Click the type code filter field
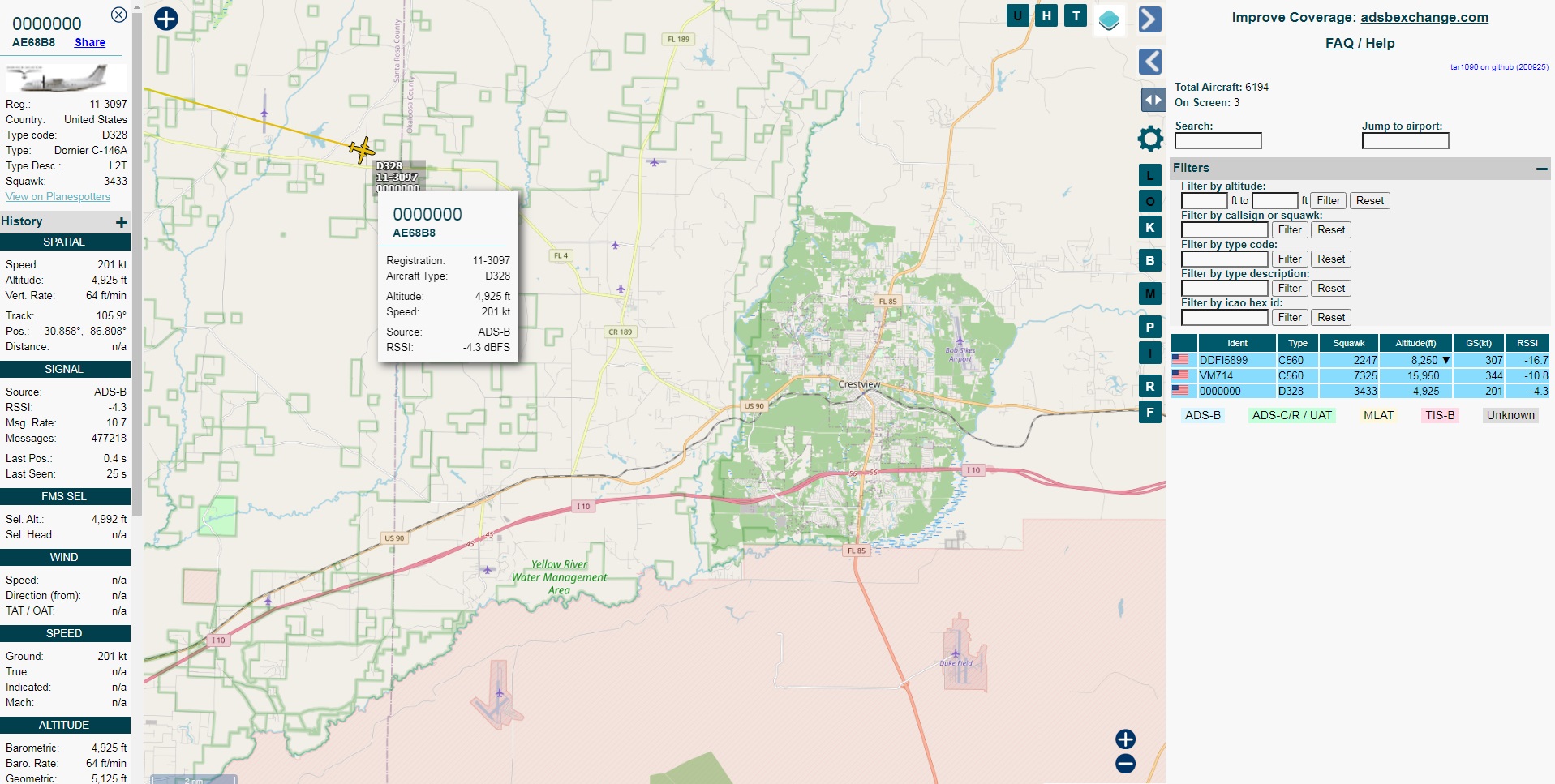 pos(1224,259)
